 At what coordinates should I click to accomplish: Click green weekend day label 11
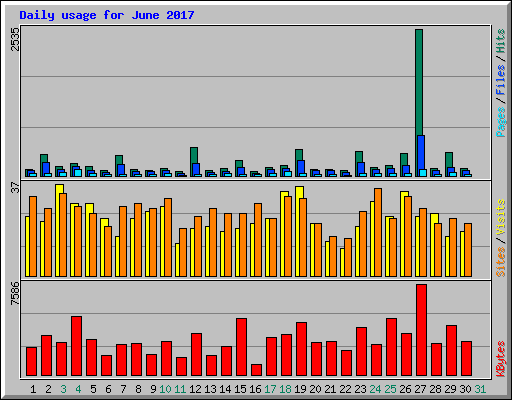tap(180, 389)
